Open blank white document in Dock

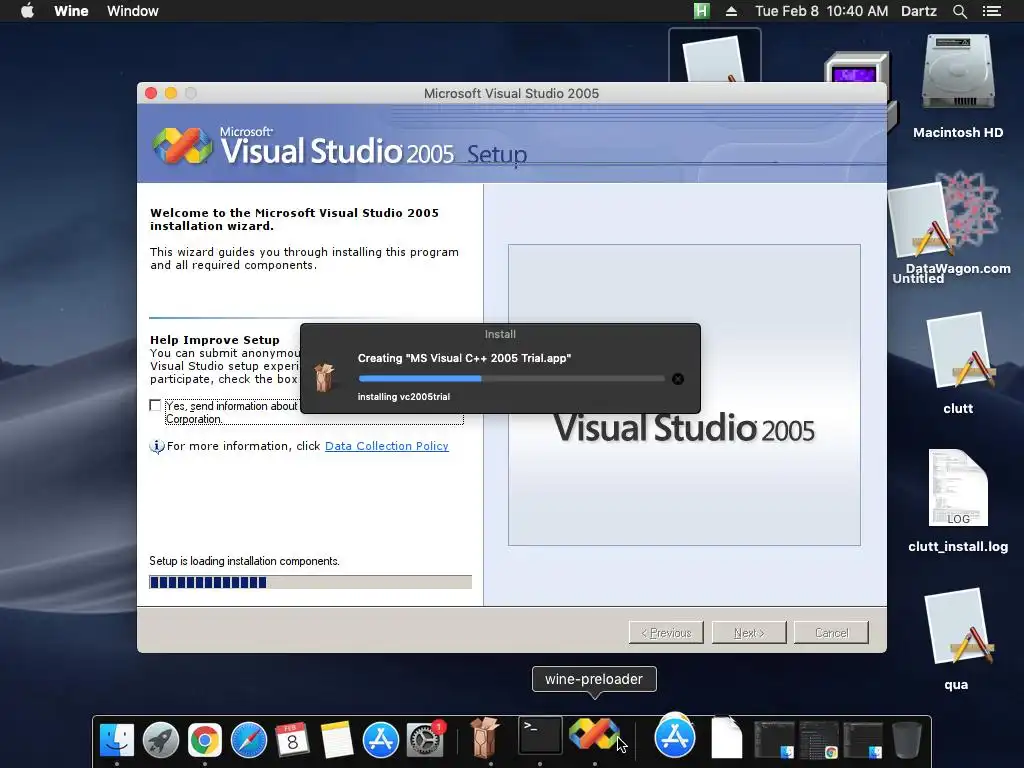coord(726,738)
